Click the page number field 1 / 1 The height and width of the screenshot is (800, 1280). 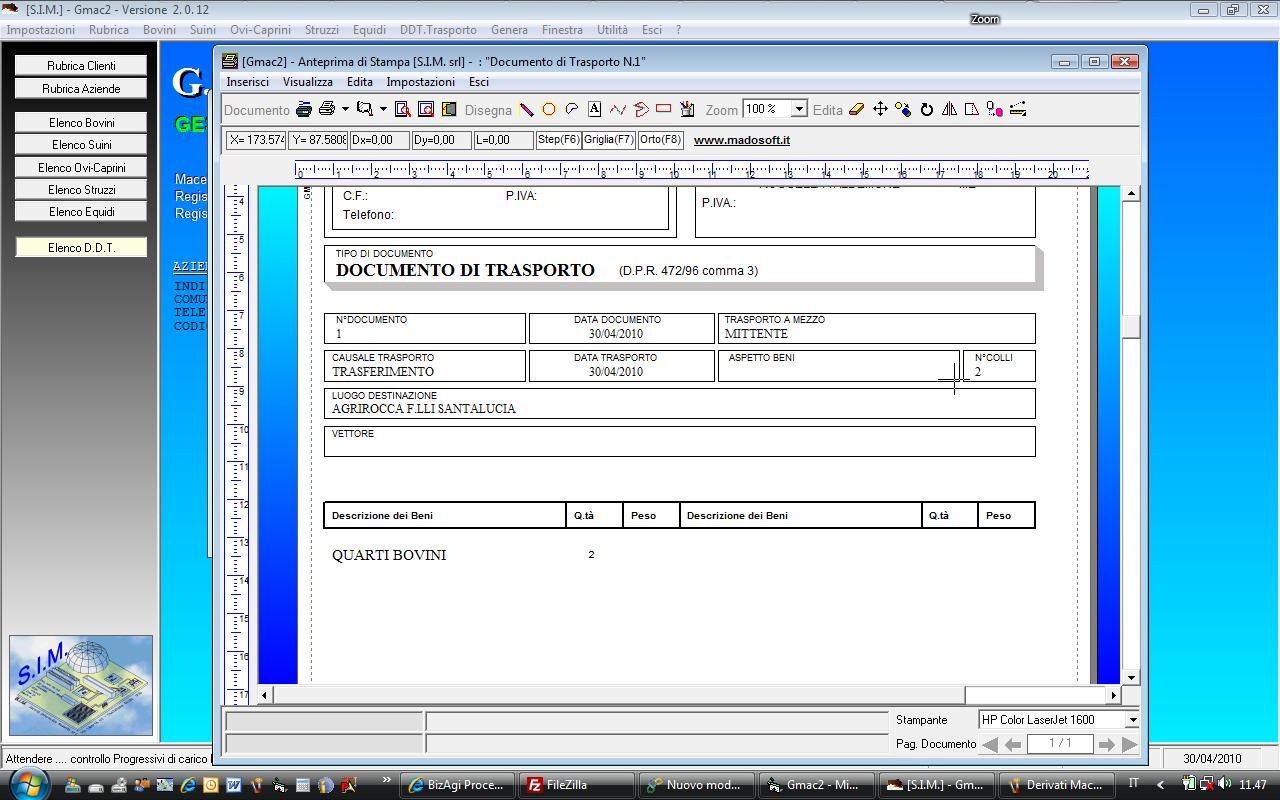click(x=1059, y=744)
